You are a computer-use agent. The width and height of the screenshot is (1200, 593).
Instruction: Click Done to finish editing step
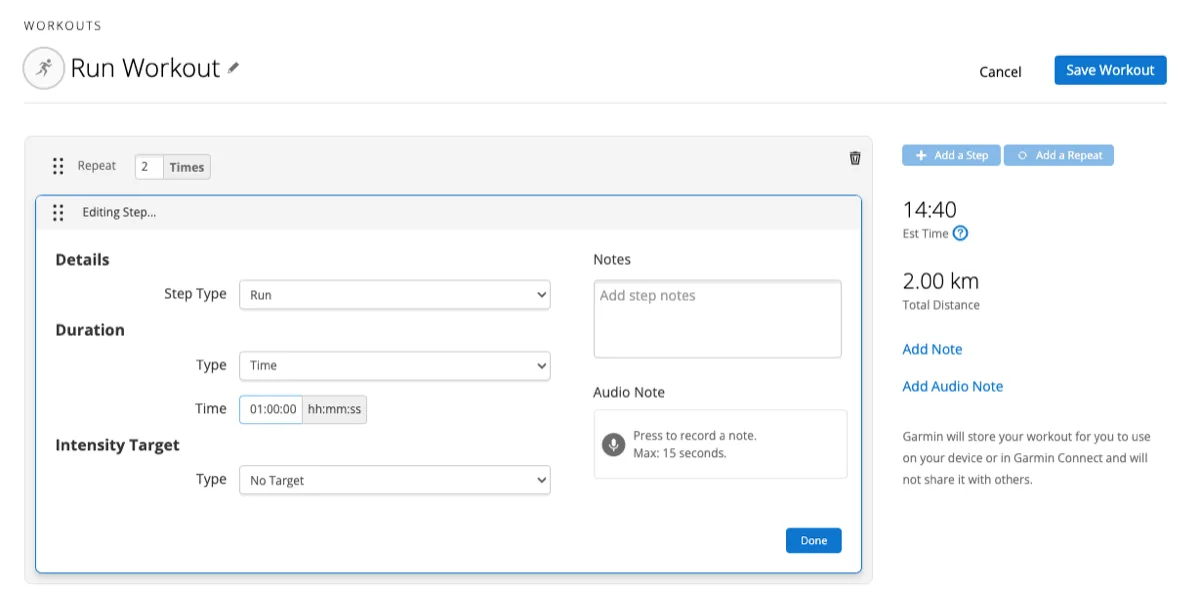pos(813,541)
